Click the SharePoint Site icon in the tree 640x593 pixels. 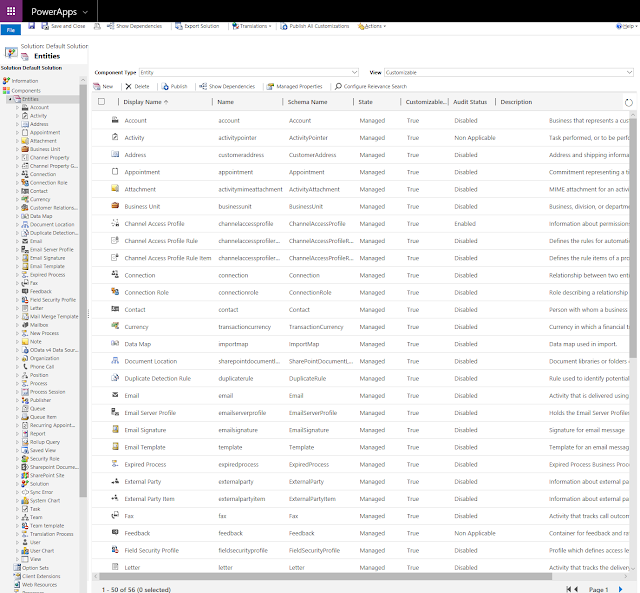click(25, 475)
